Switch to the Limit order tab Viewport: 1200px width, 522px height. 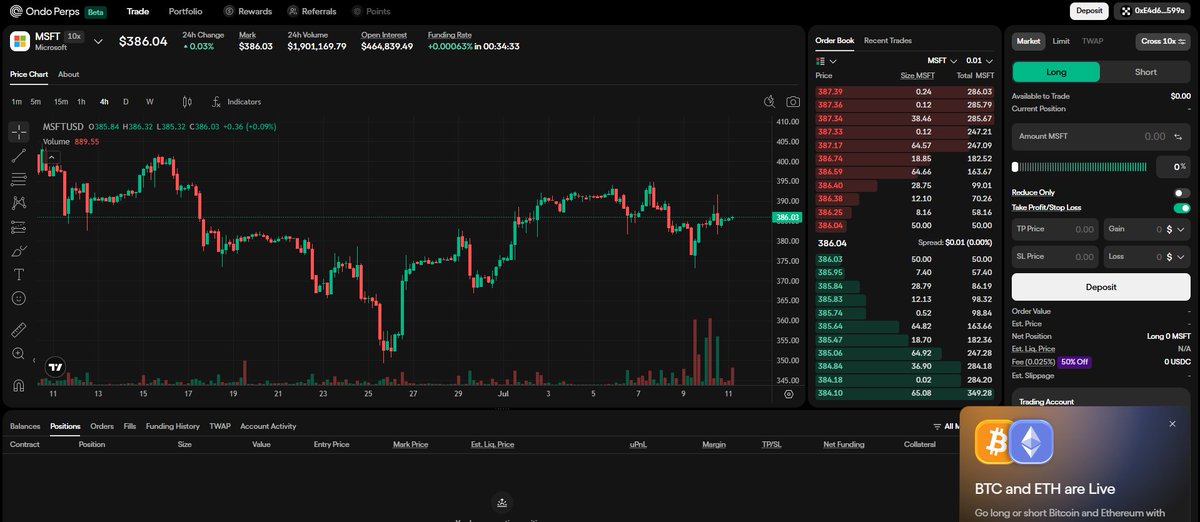click(1061, 41)
